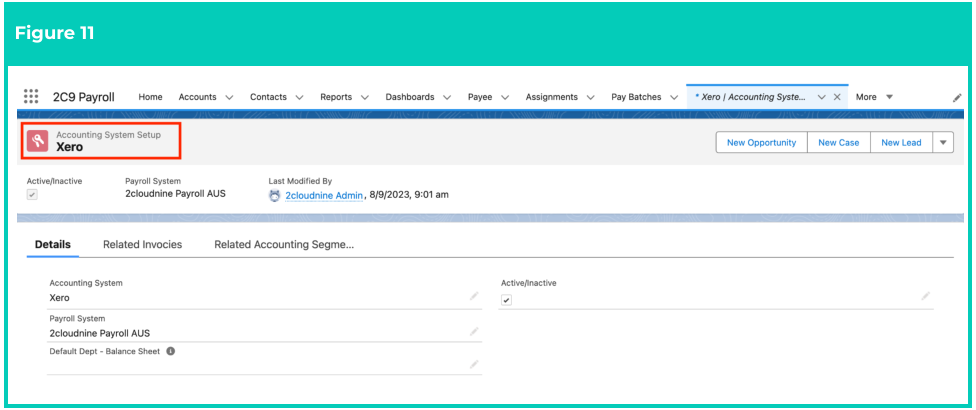Expand the Dashboards navigation dropdown

point(447,97)
